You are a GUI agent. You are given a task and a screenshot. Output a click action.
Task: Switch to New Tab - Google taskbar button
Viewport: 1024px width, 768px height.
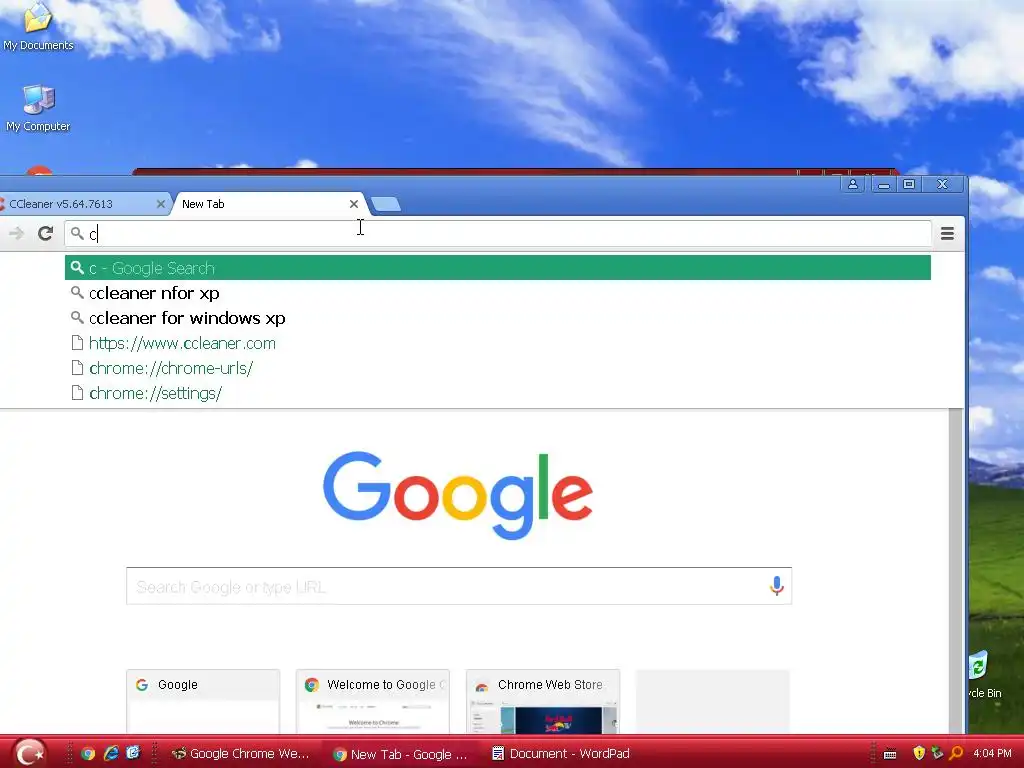tap(401, 754)
